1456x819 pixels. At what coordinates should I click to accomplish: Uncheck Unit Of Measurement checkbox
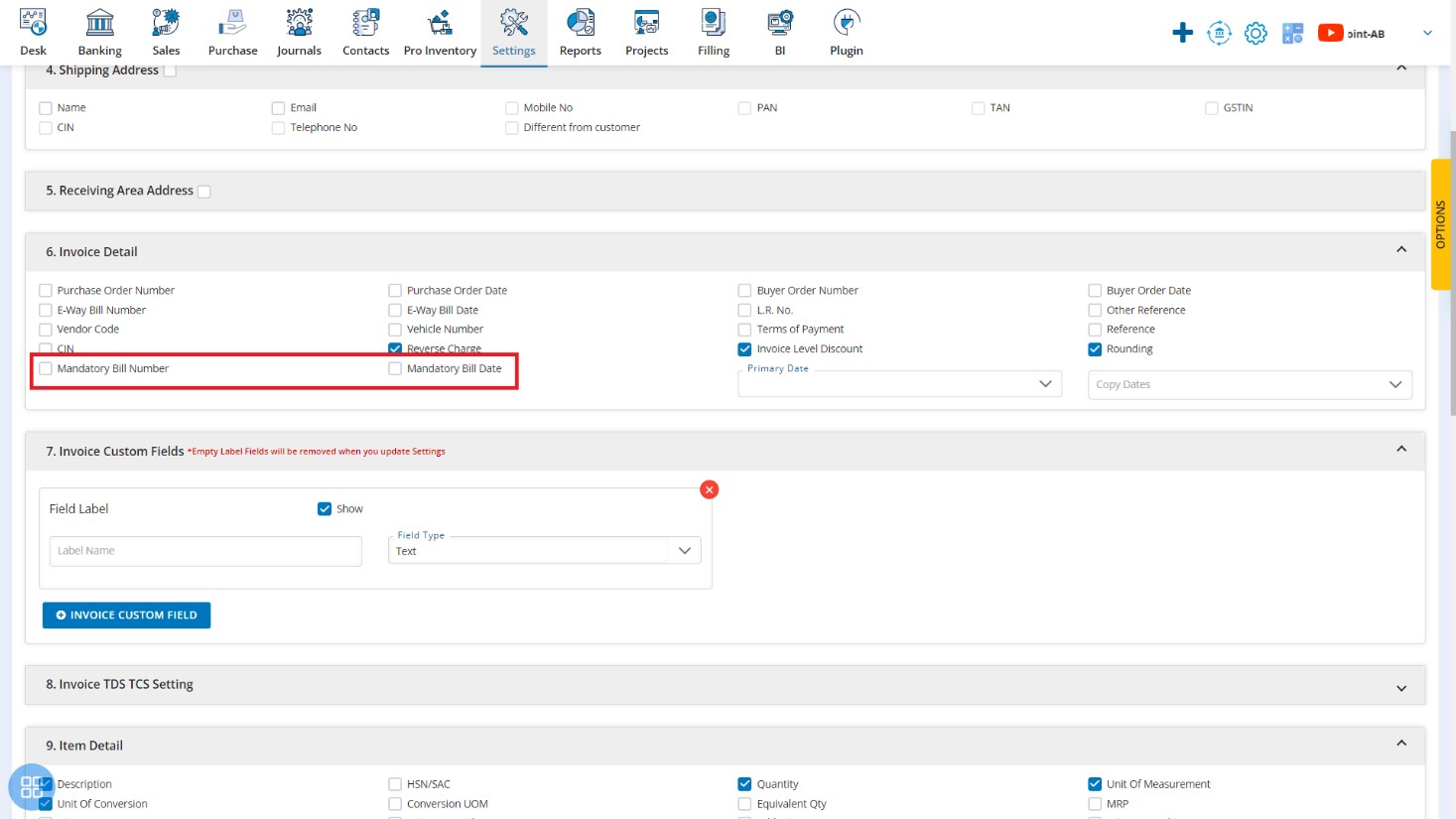coord(1095,784)
